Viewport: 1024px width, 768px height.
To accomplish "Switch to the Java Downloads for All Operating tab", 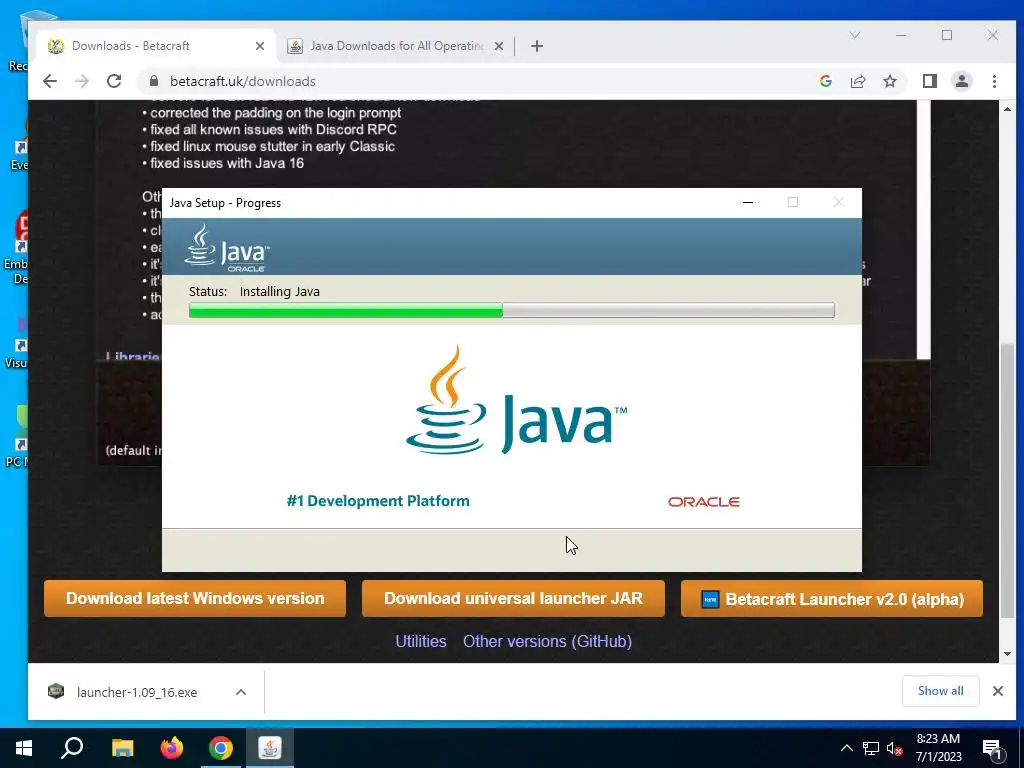I will (x=396, y=46).
